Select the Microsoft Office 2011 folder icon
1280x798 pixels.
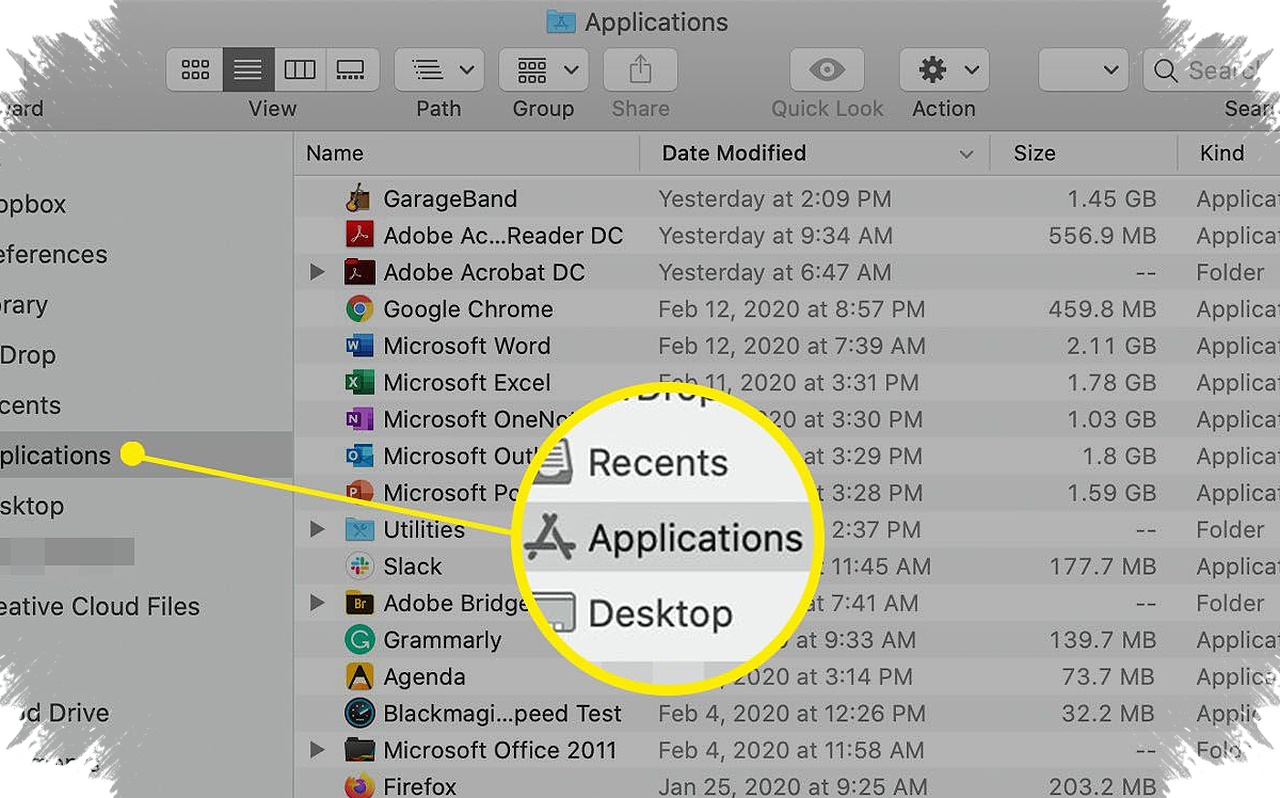pos(359,750)
